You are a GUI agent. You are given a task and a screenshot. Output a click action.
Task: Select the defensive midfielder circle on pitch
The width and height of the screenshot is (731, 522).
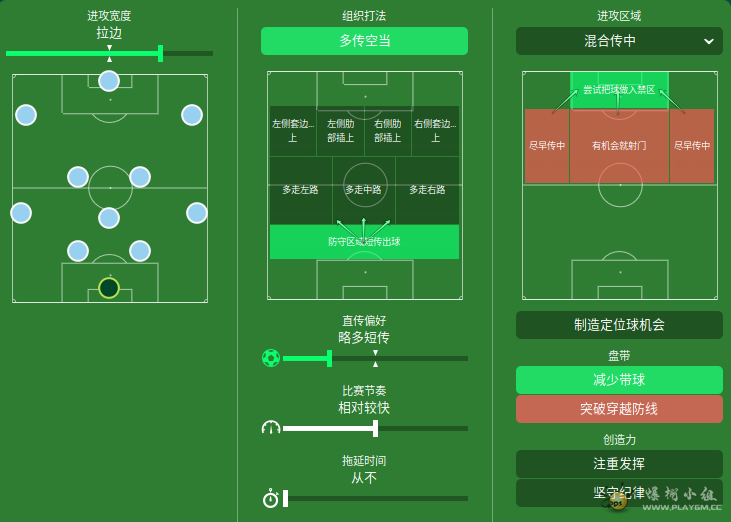coord(109,218)
